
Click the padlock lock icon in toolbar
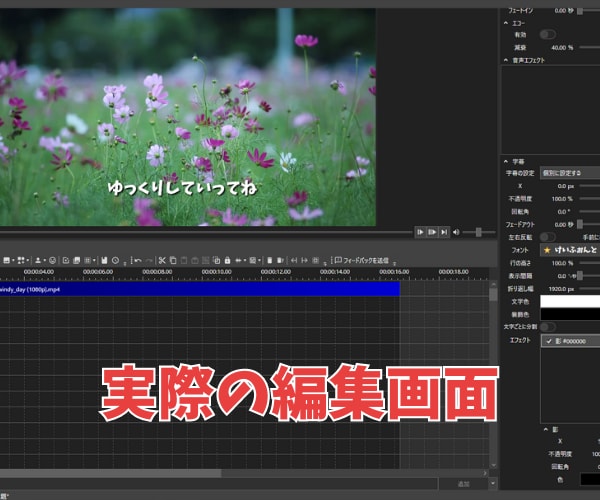pyautogui.click(x=227, y=261)
